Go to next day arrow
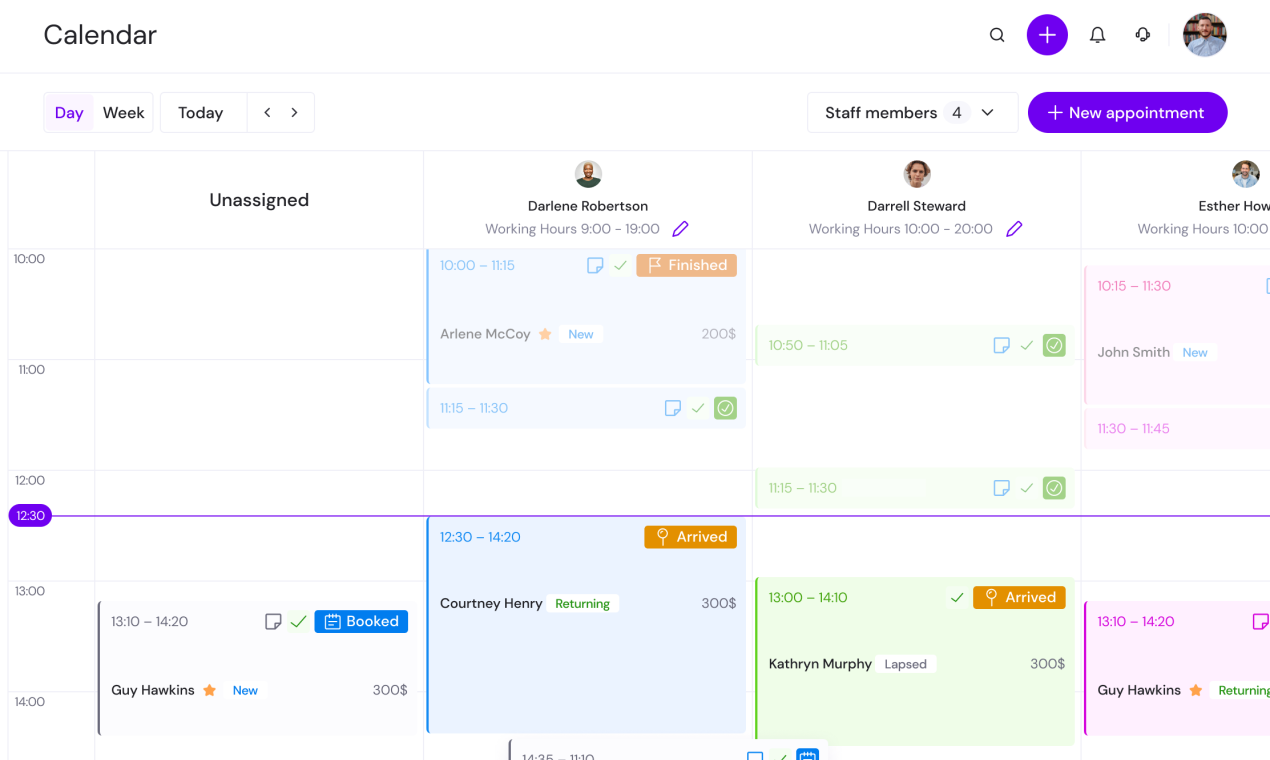1270x760 pixels. 294,113
